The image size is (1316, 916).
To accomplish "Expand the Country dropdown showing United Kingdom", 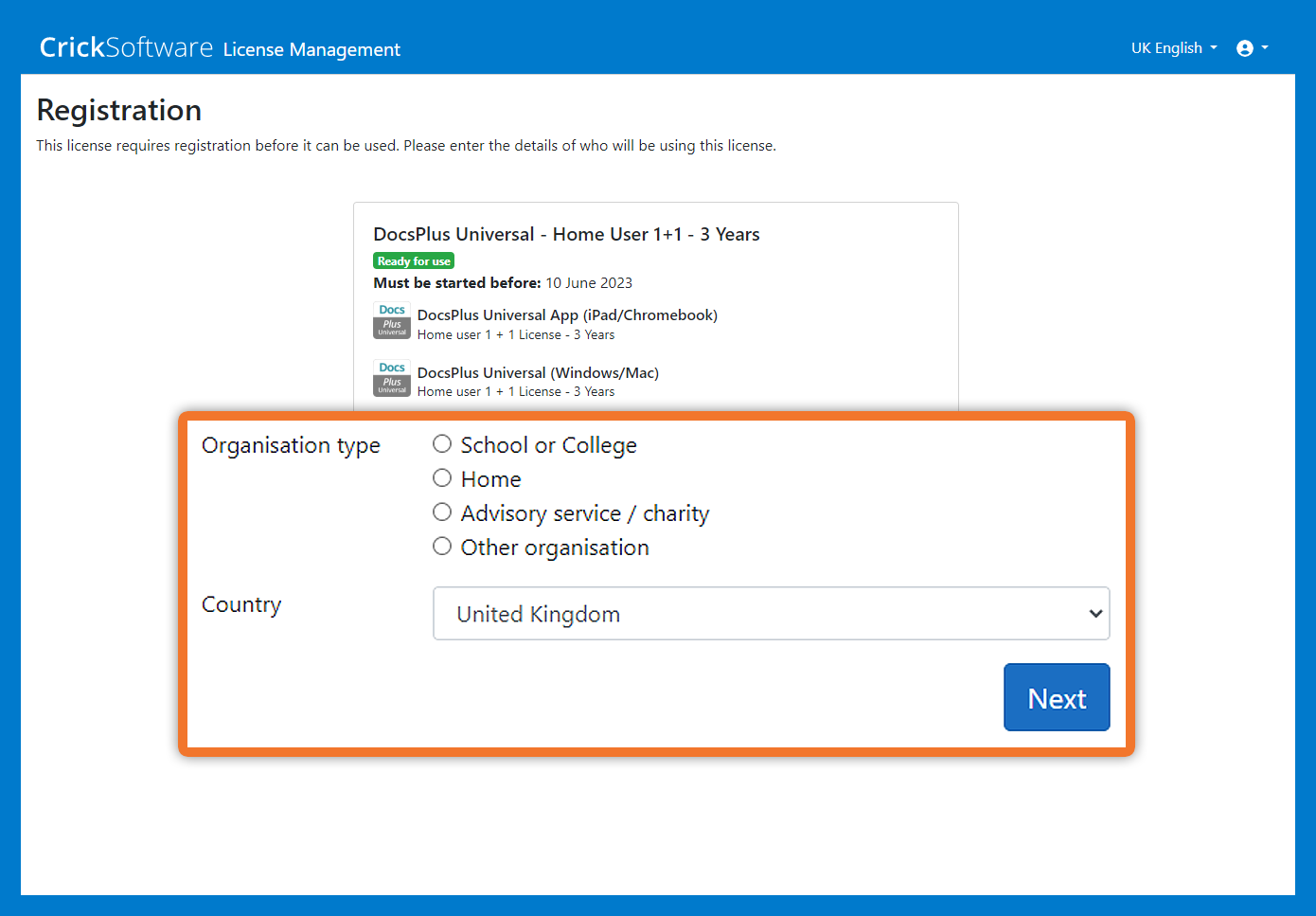I will pos(771,614).
